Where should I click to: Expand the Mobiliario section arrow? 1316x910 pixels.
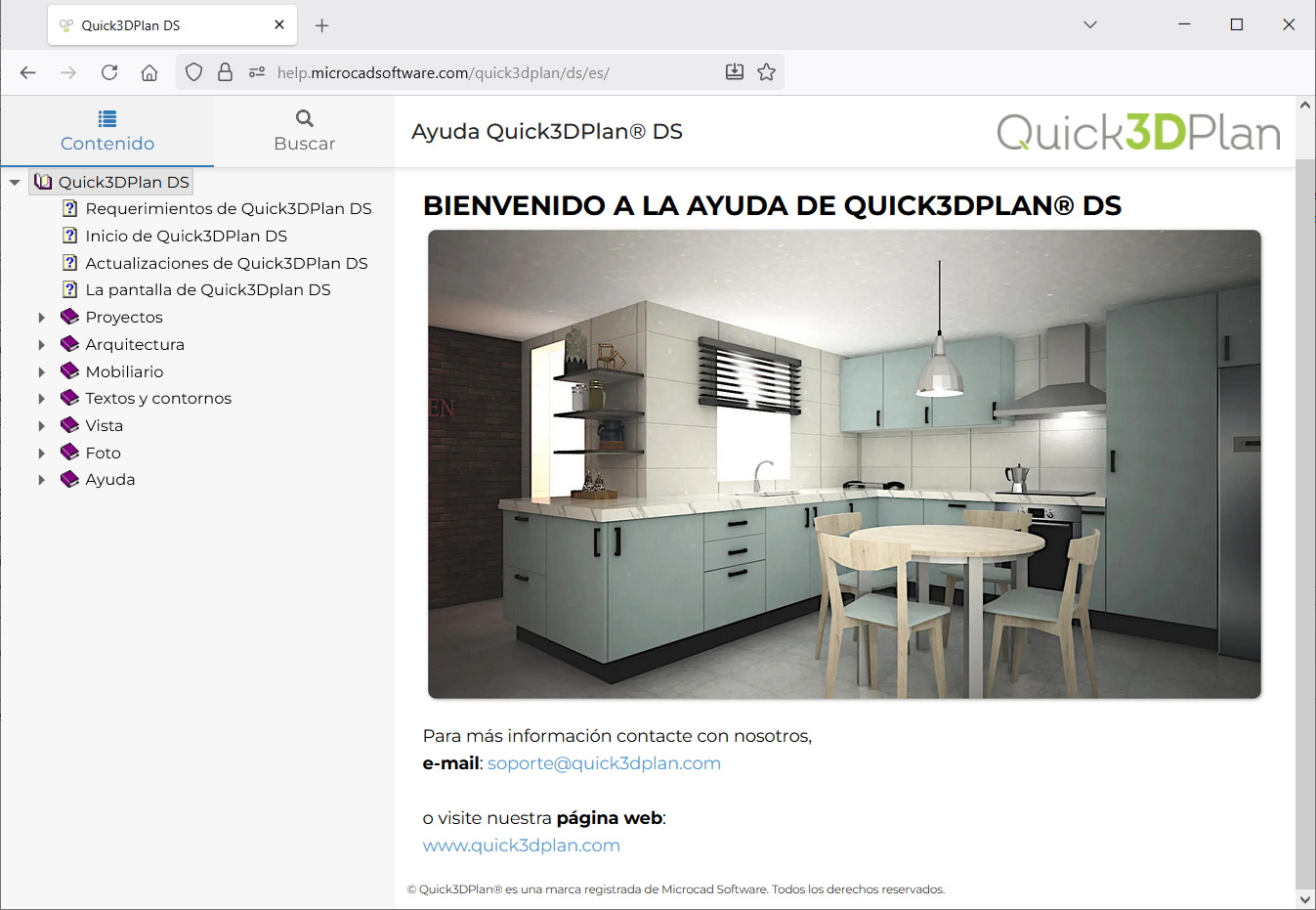point(41,372)
